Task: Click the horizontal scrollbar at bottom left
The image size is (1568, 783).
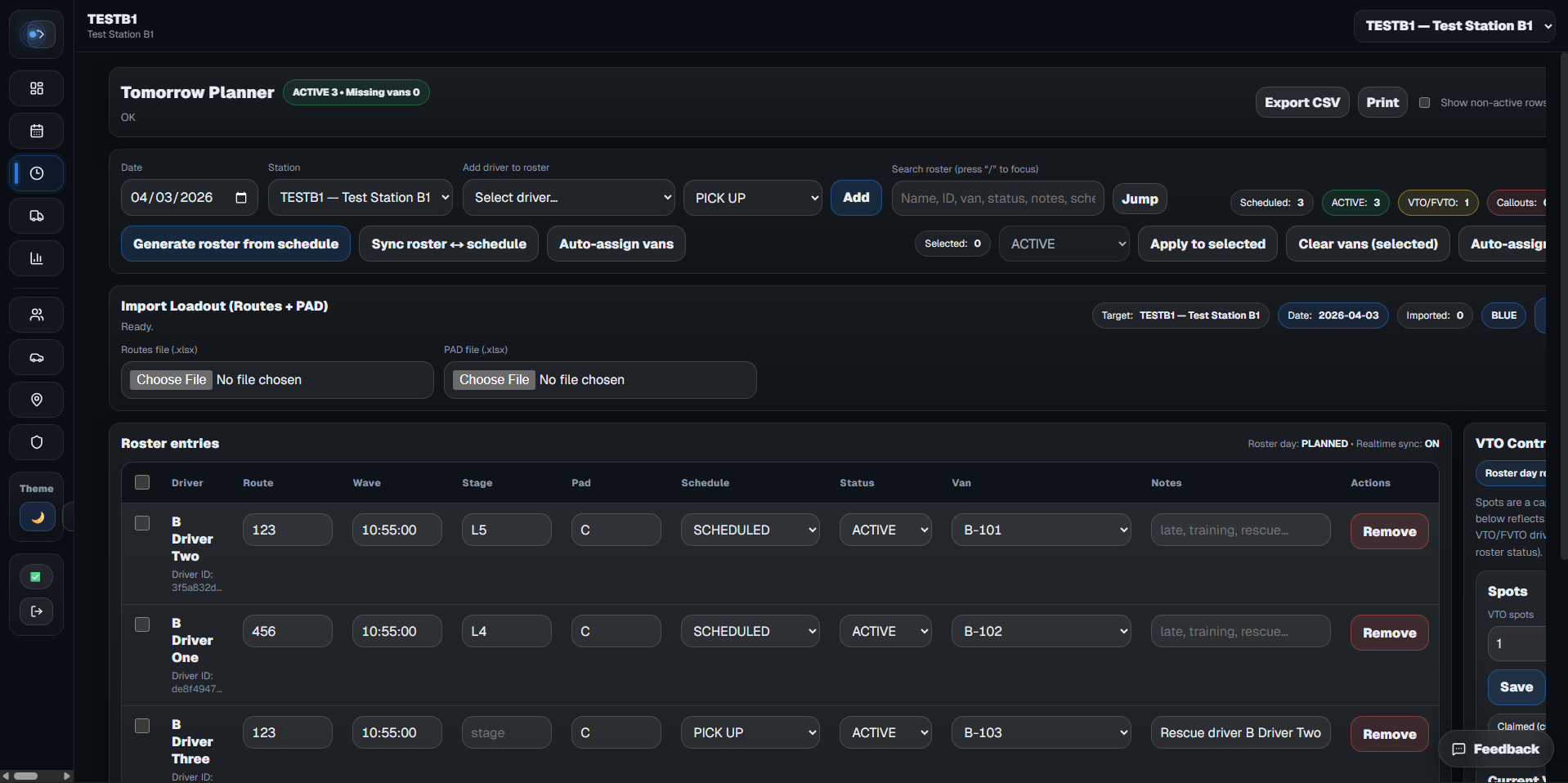Action: (x=26, y=776)
